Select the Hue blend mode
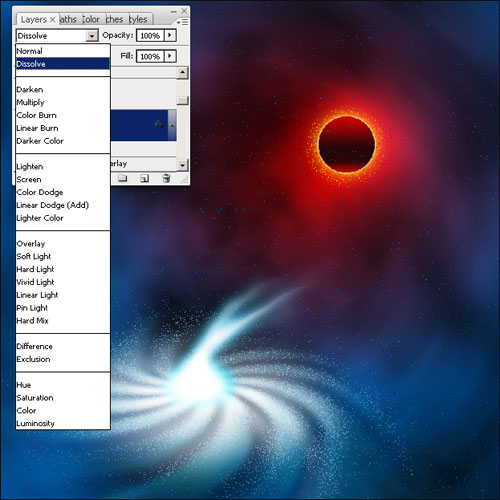500x500 pixels. coord(63,385)
